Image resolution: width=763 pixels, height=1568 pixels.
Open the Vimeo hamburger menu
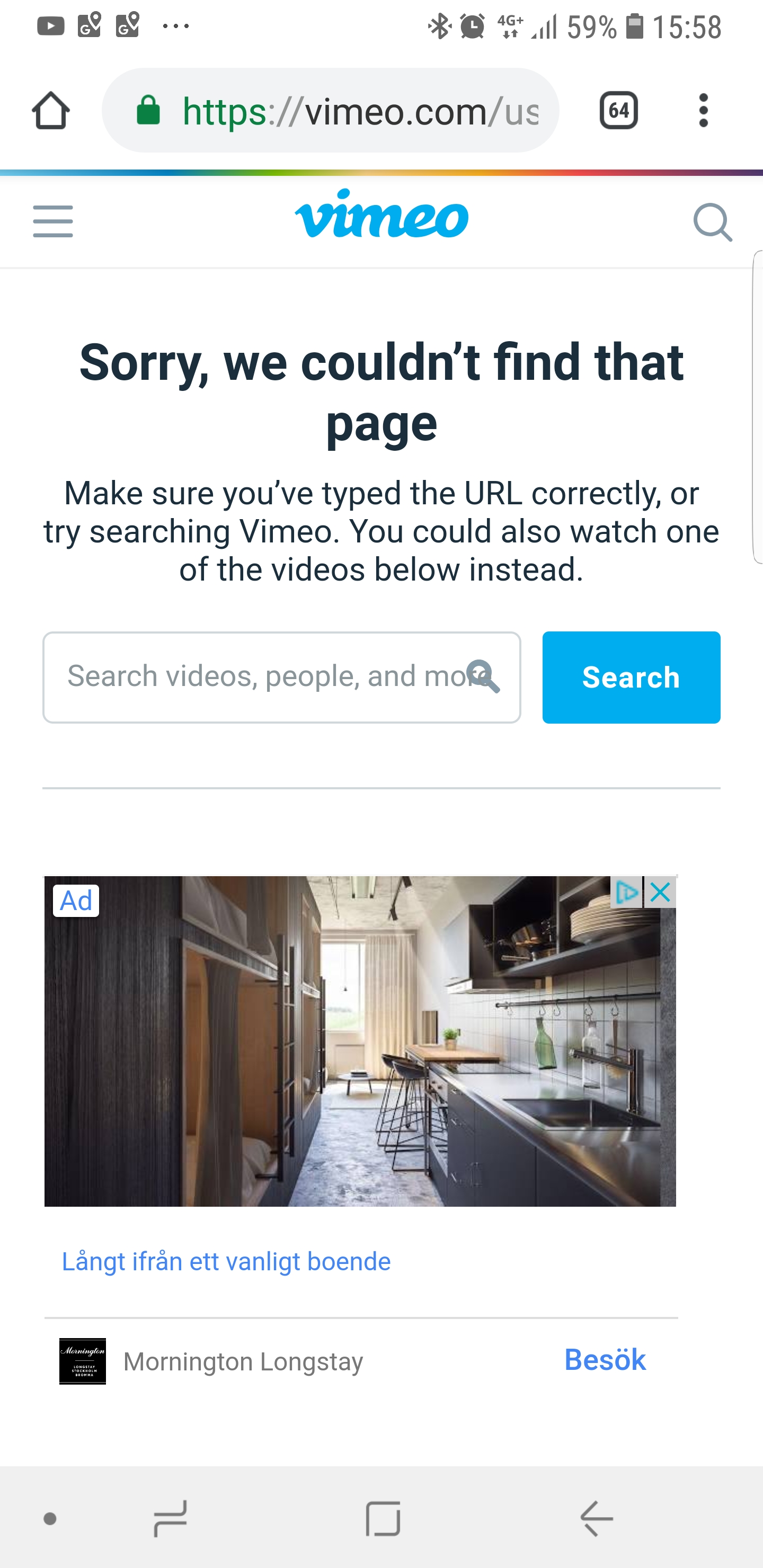click(53, 221)
